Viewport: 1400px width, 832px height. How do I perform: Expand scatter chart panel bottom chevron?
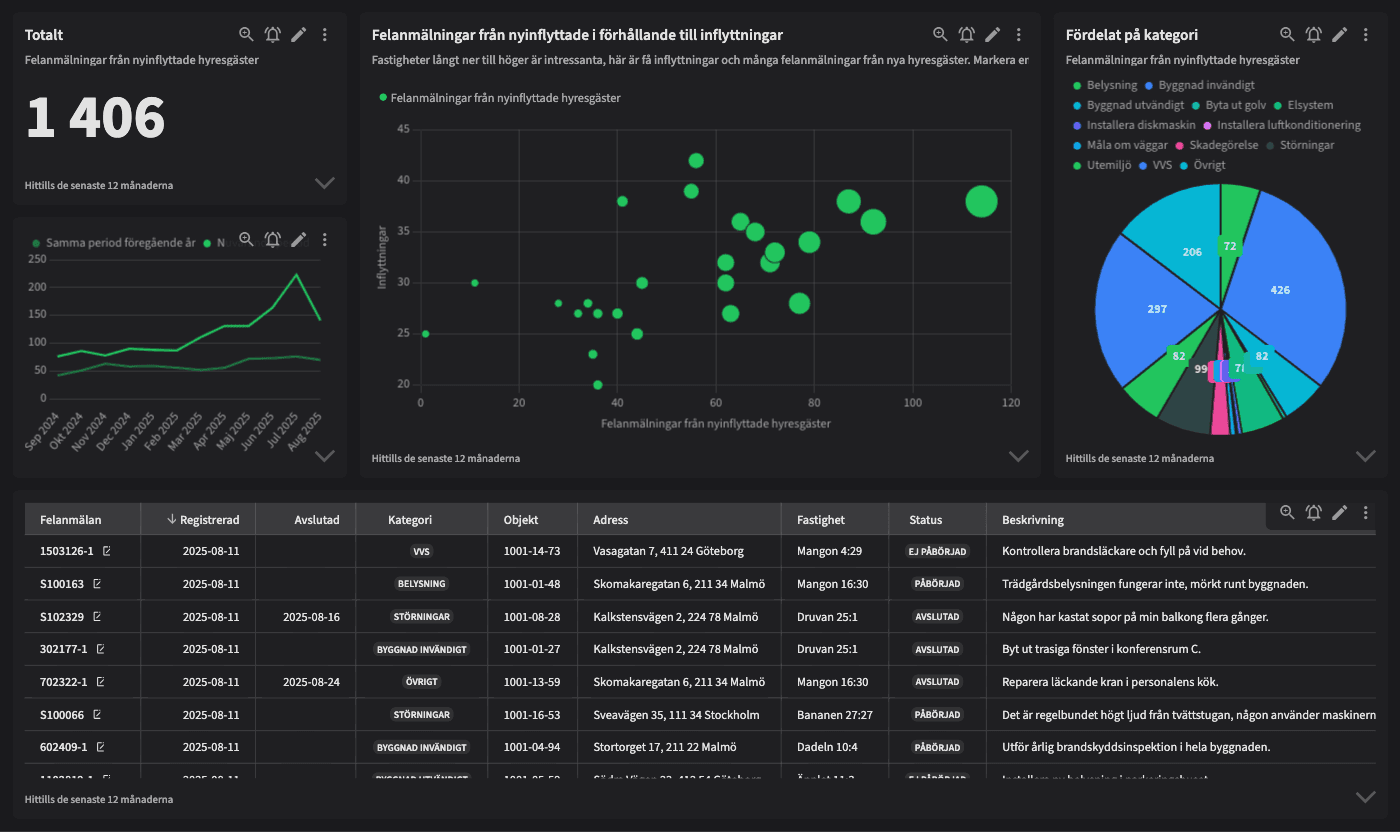(1018, 456)
